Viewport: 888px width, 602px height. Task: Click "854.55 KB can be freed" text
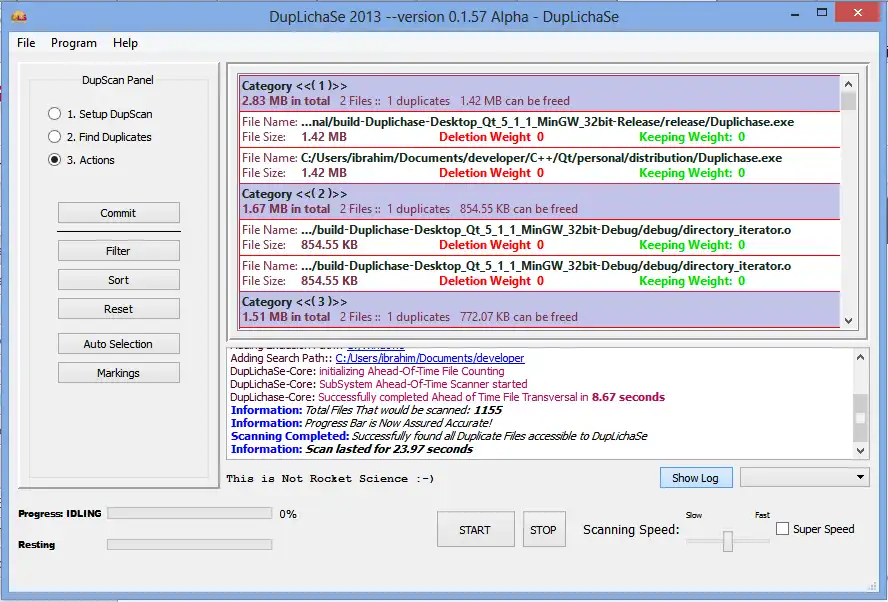[x=519, y=209]
